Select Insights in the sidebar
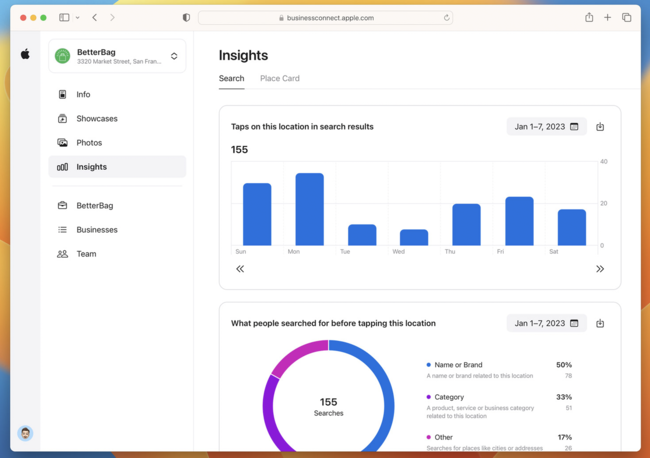Viewport: 650px width, 458px height. click(x=117, y=167)
